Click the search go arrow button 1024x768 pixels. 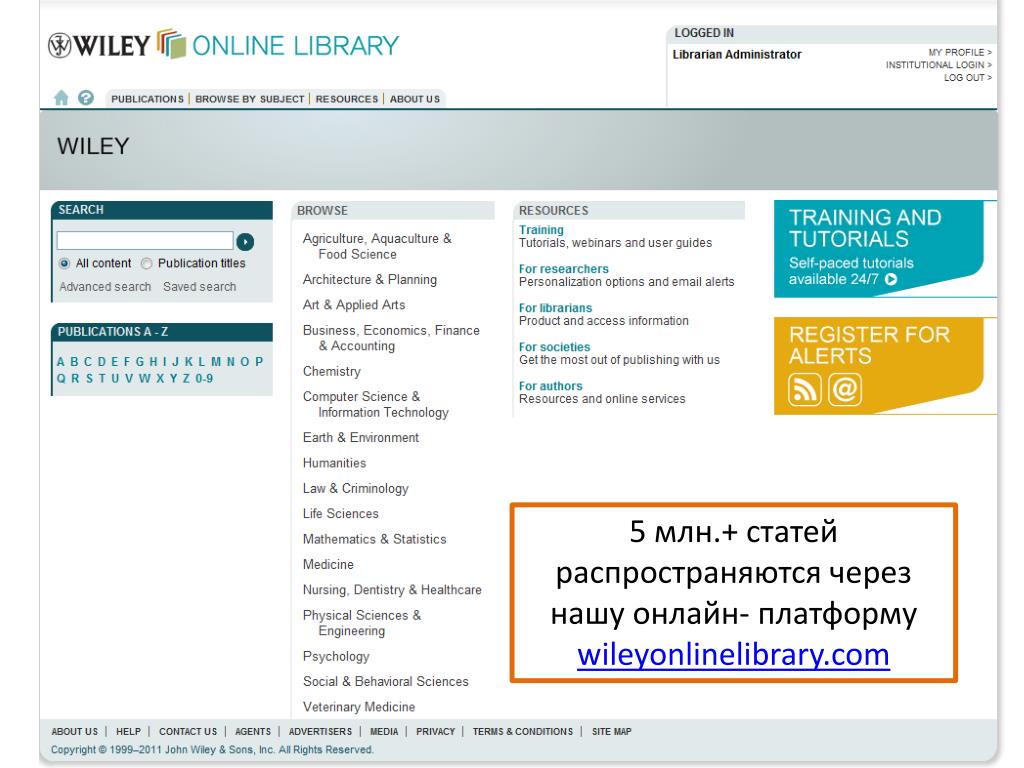pyautogui.click(x=245, y=242)
